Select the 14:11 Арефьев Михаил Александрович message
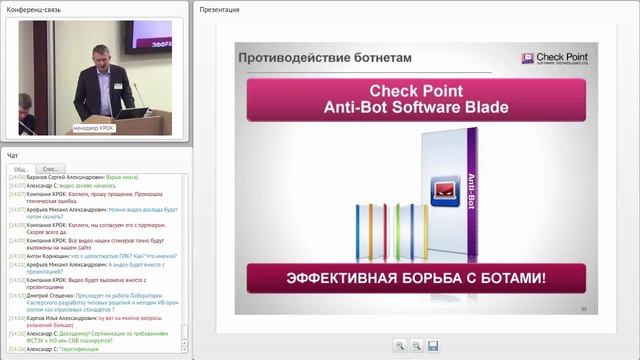This screenshot has width=640, height=360. click(87, 268)
